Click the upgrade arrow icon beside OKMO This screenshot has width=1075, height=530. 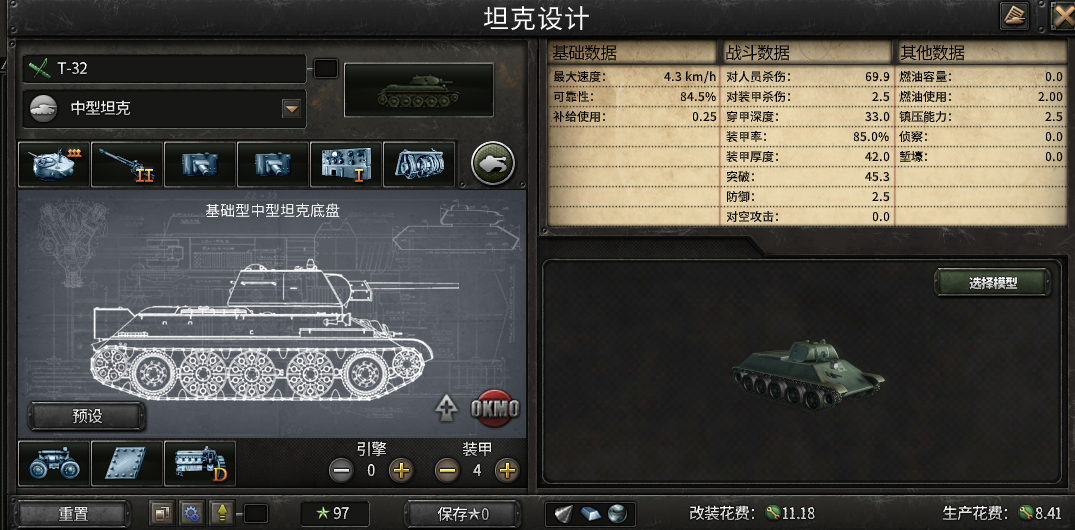(446, 409)
